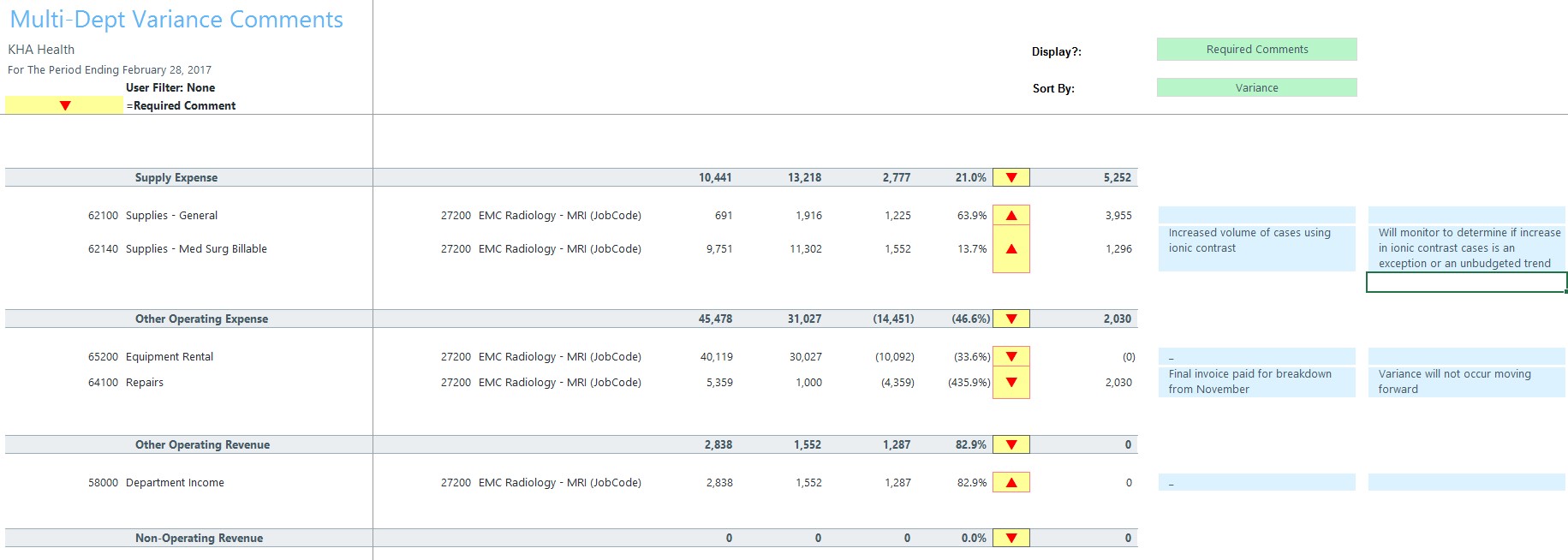The width and height of the screenshot is (1568, 560).
Task: Click '62140 Supplies - Med Surg Billable' label
Action: (x=177, y=249)
